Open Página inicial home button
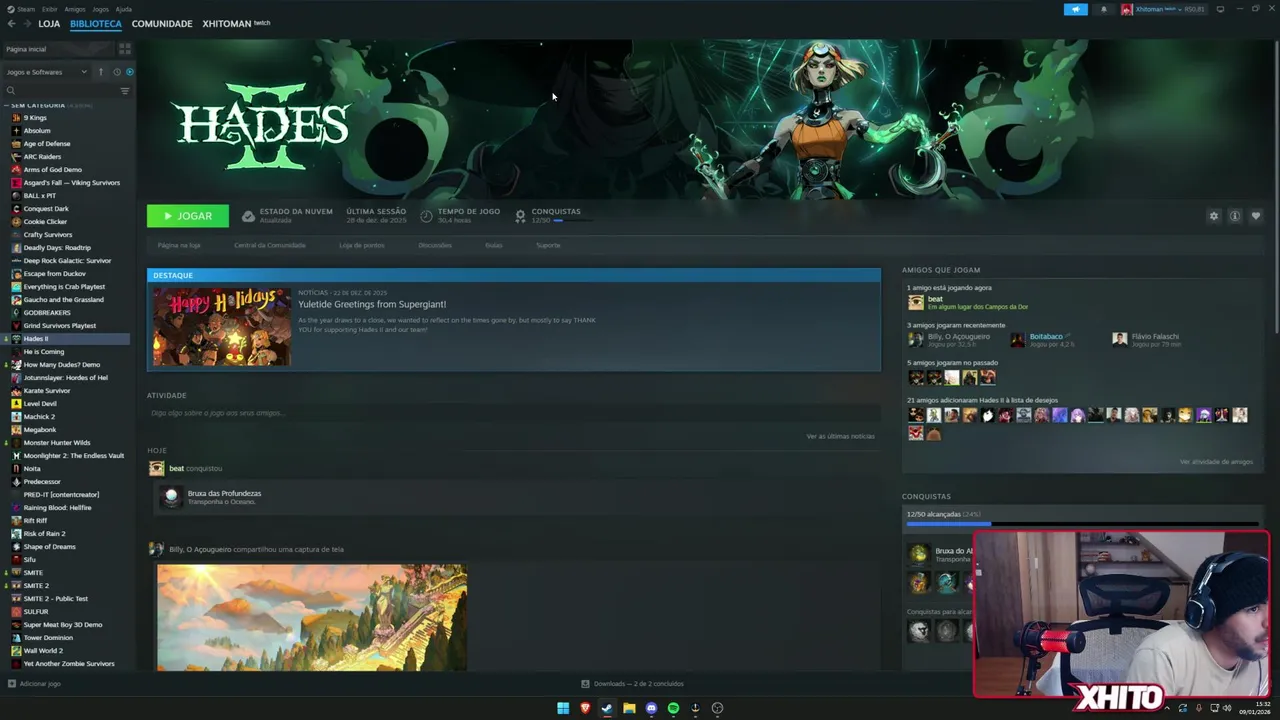The width and height of the screenshot is (1280, 720). tap(58, 49)
